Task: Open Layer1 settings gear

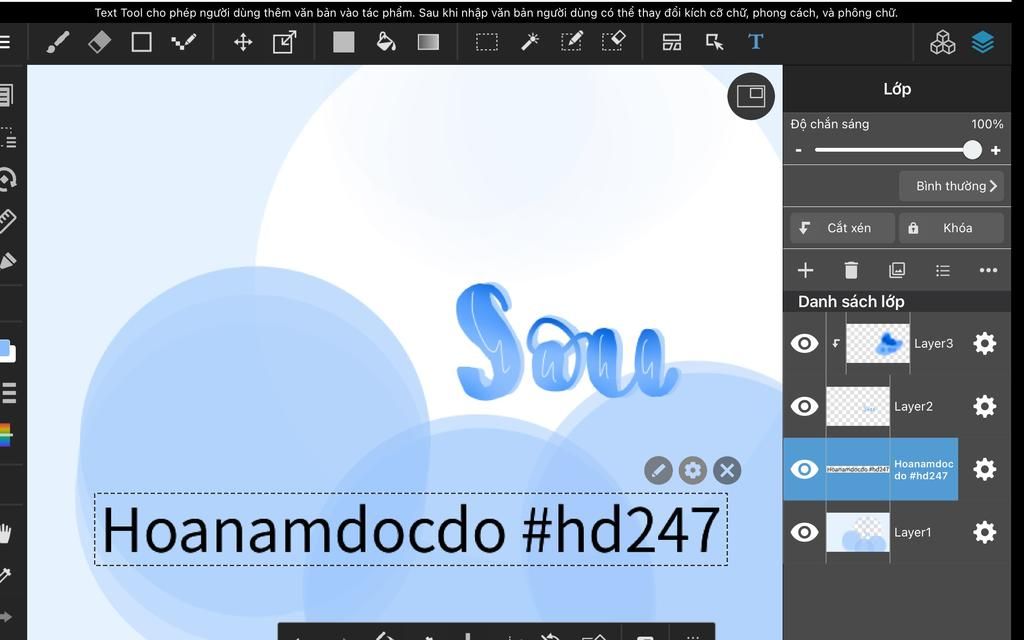Action: [985, 532]
